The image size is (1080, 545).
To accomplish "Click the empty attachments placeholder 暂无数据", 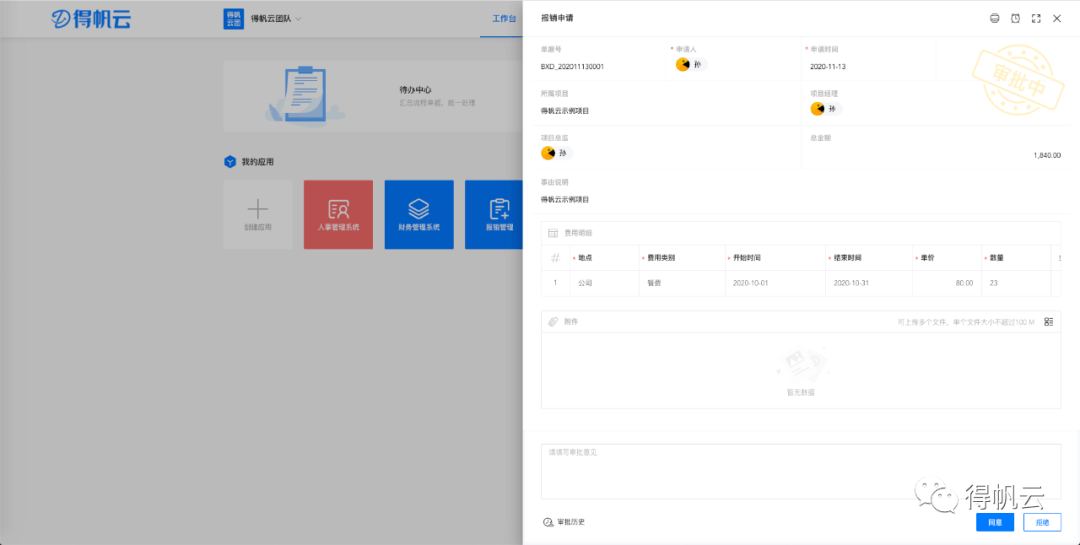I will 800,371.
